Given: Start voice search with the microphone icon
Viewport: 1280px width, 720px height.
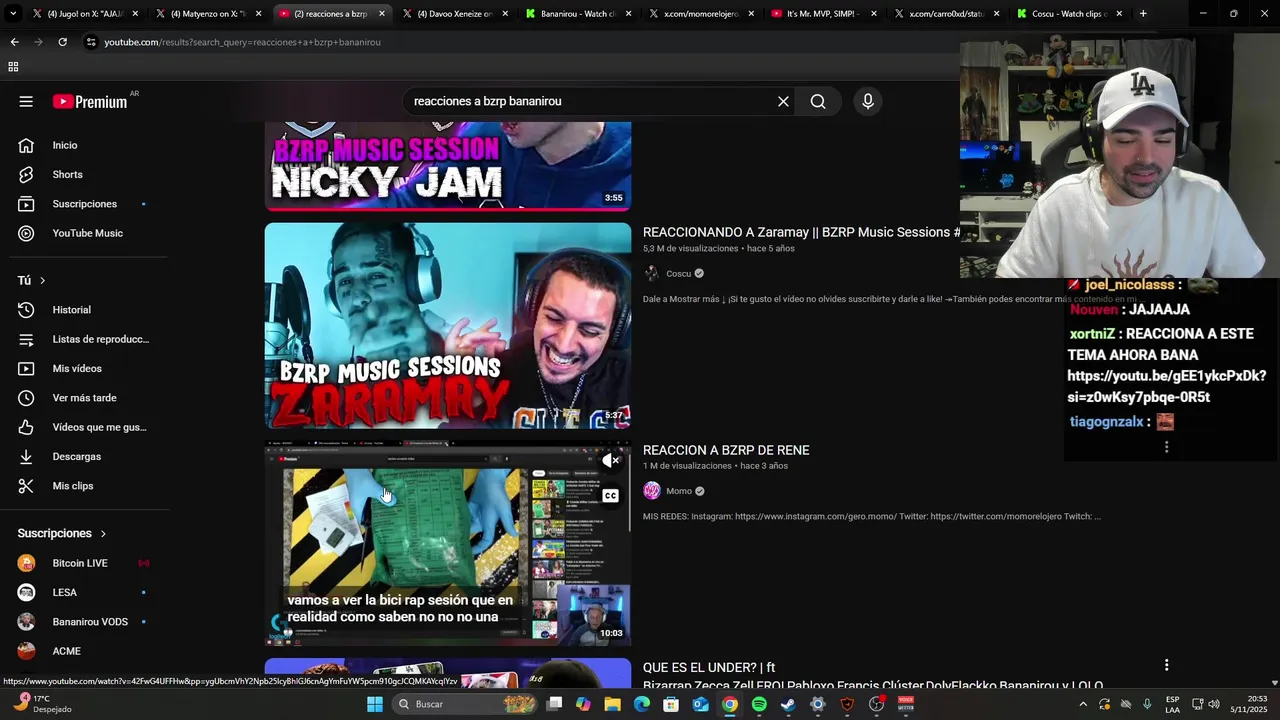Looking at the screenshot, I should pos(868,101).
